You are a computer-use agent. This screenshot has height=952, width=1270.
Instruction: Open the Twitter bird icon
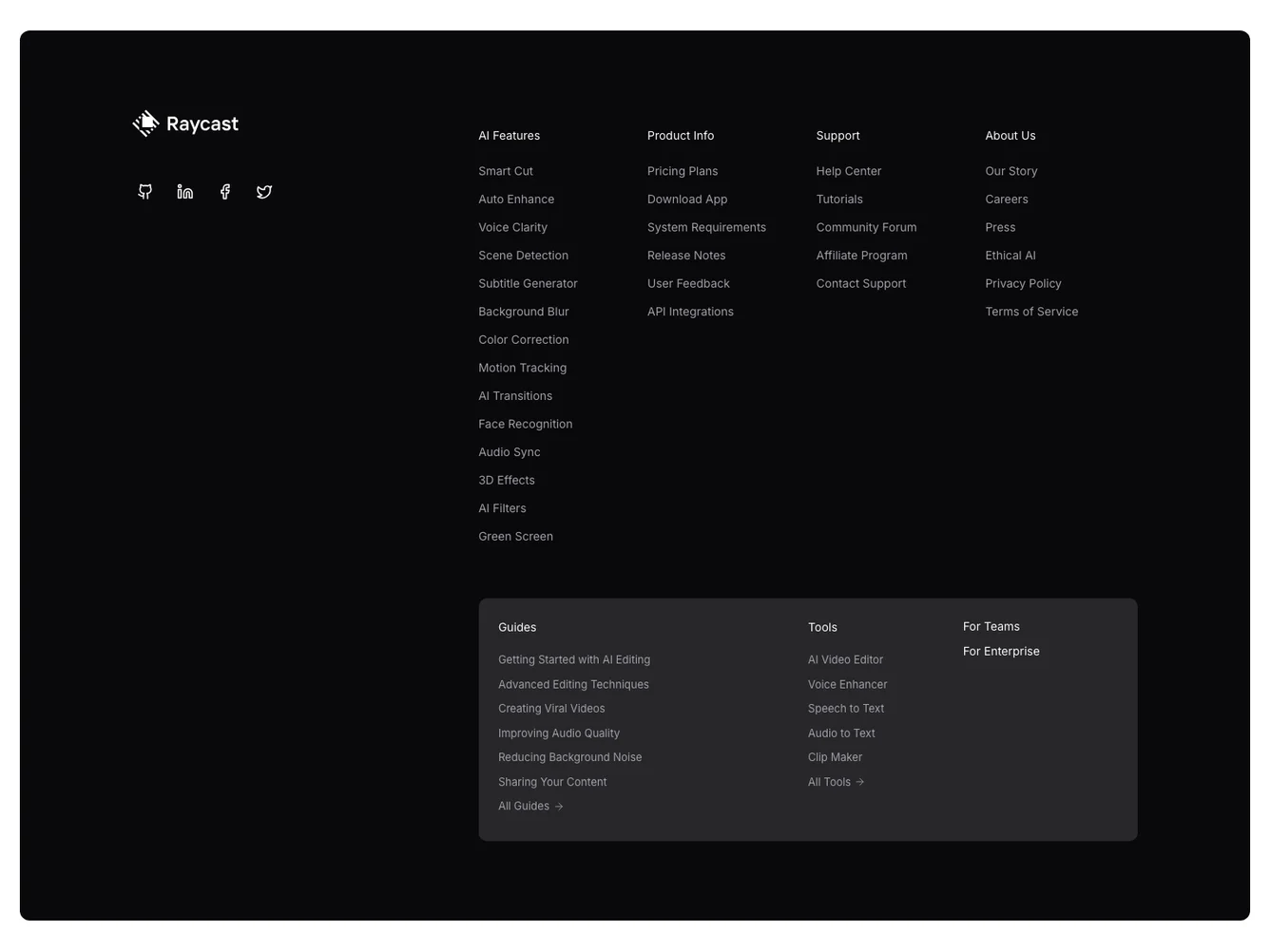pos(264,192)
